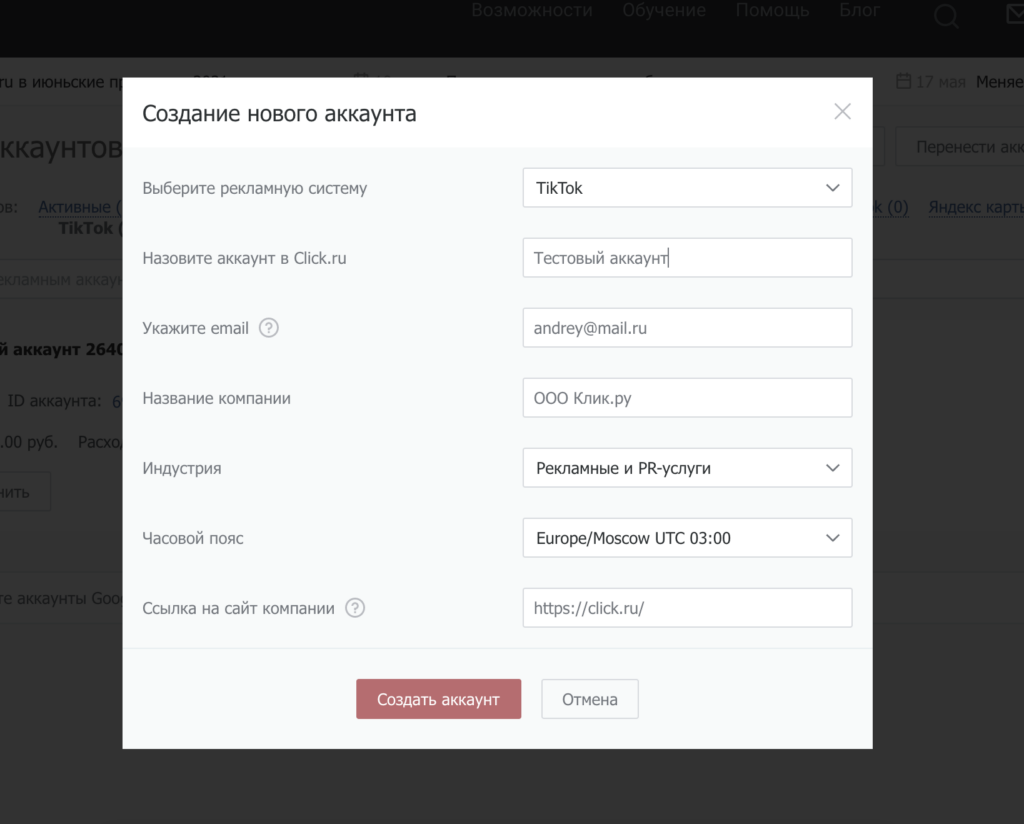Open the help icon next to Укажите email

pos(268,328)
